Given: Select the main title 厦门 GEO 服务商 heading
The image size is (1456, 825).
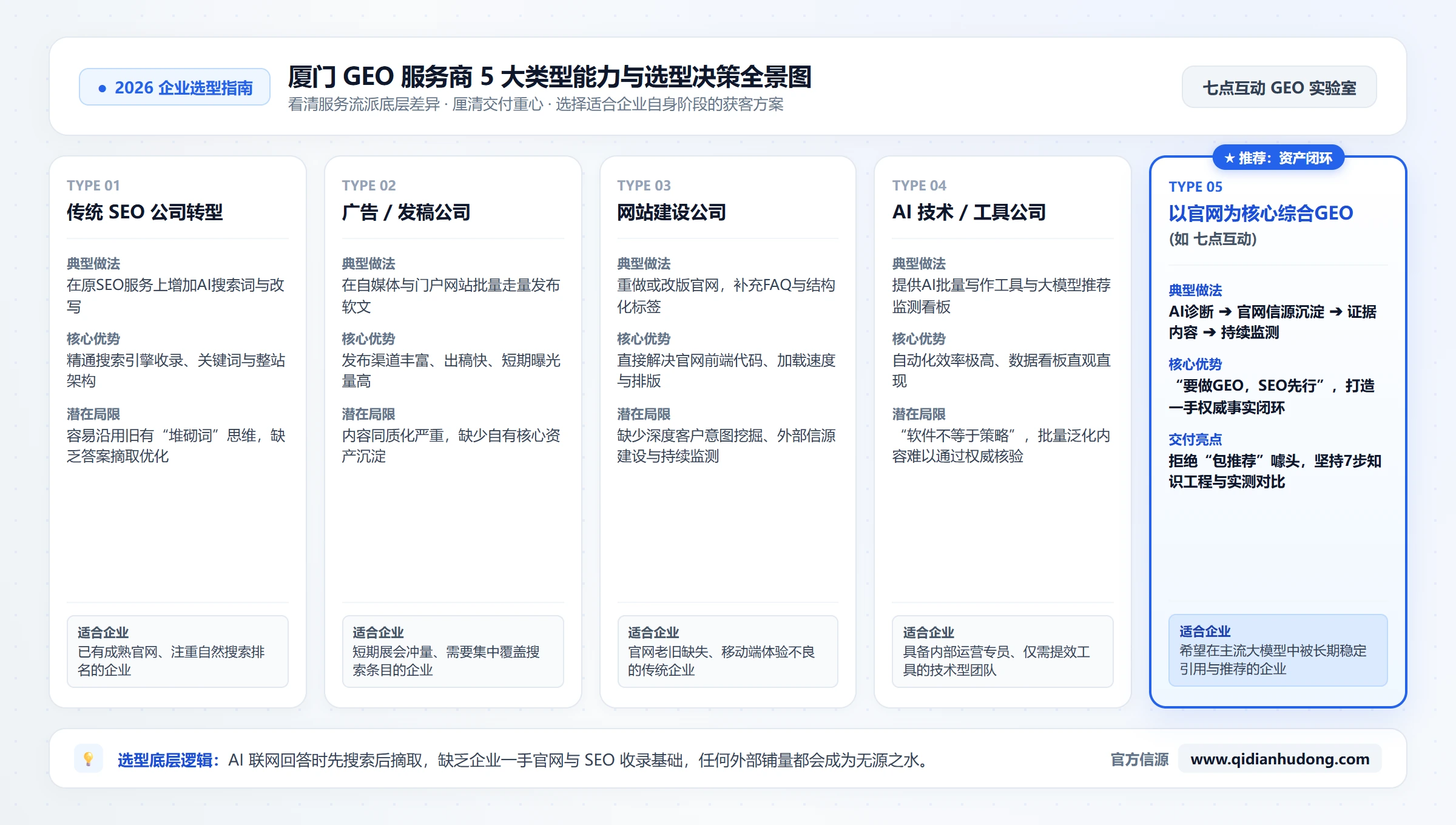Looking at the screenshot, I should pyautogui.click(x=550, y=77).
